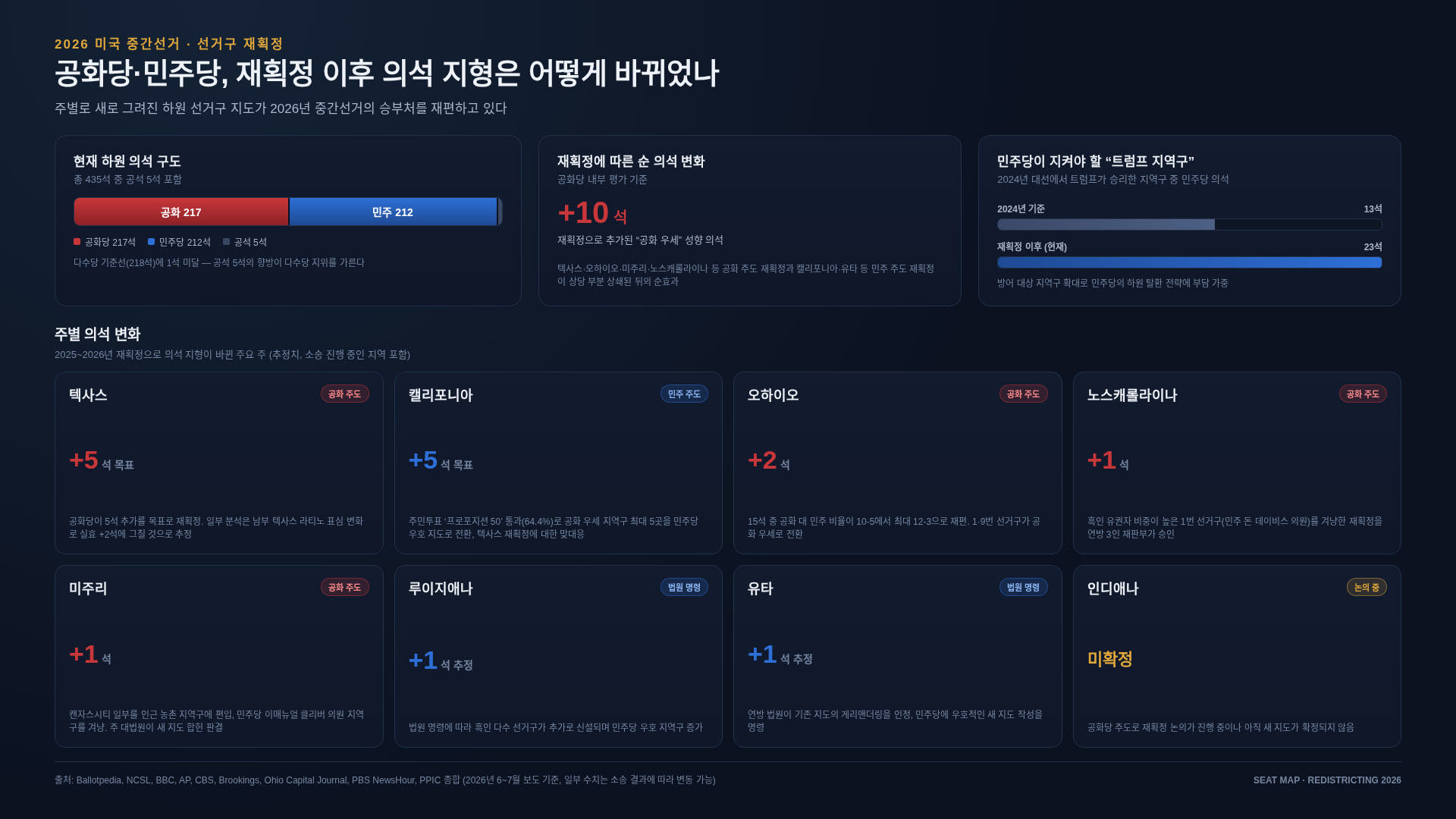The image size is (1456, 819).
Task: Select the blue 민주당 212석 legend swatch
Action: click(151, 242)
